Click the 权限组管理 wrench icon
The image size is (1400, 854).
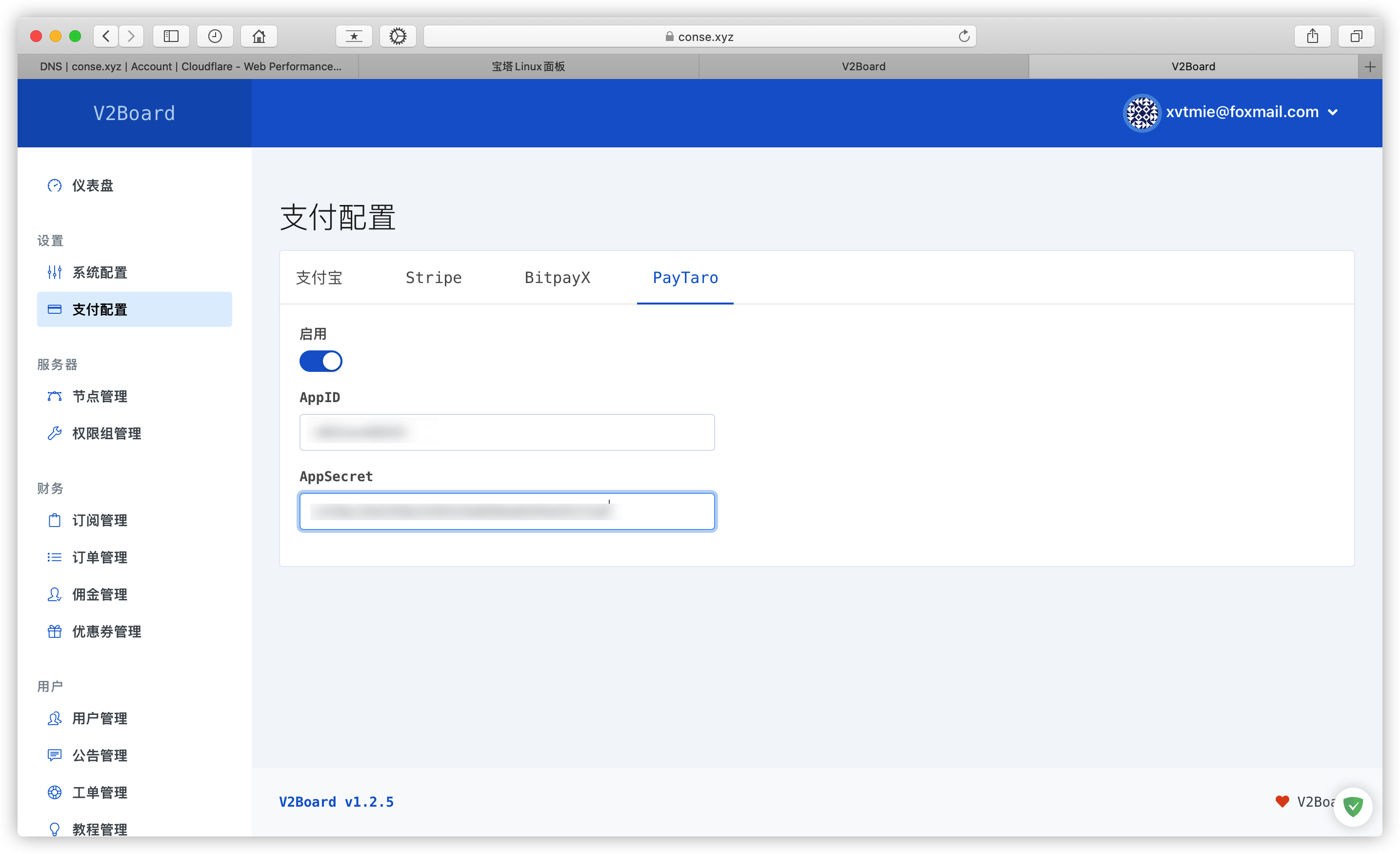pos(55,433)
